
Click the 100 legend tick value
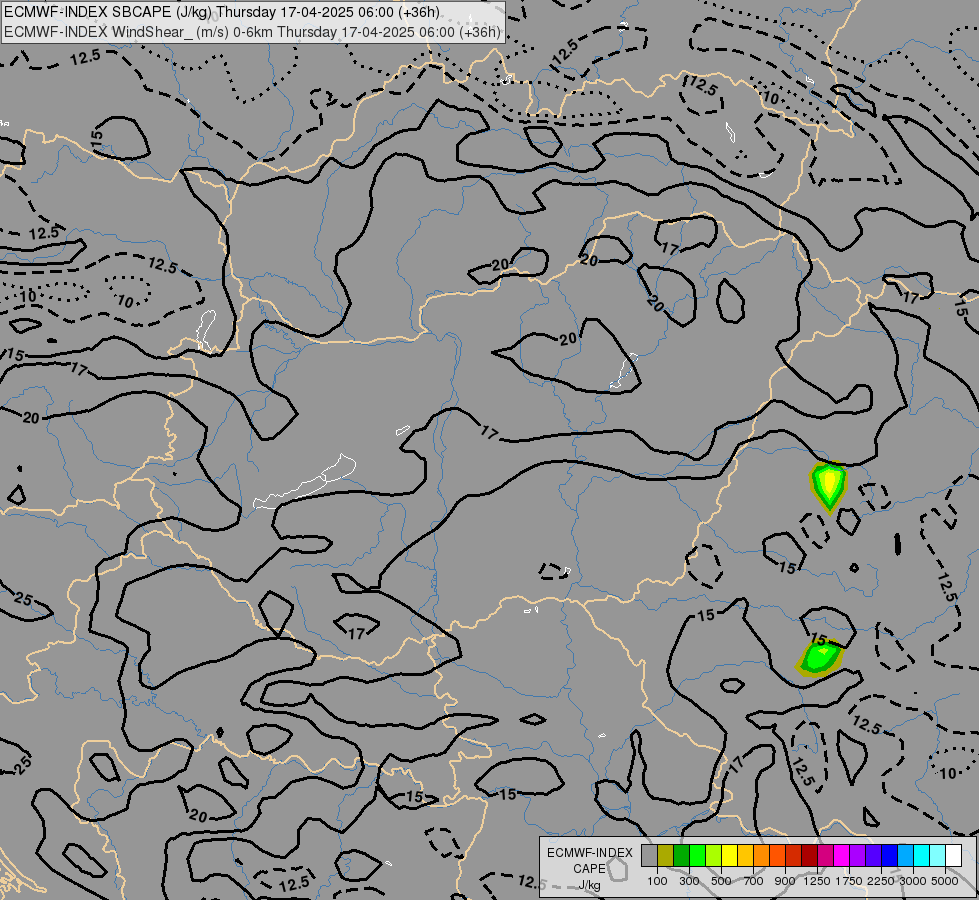(x=657, y=881)
